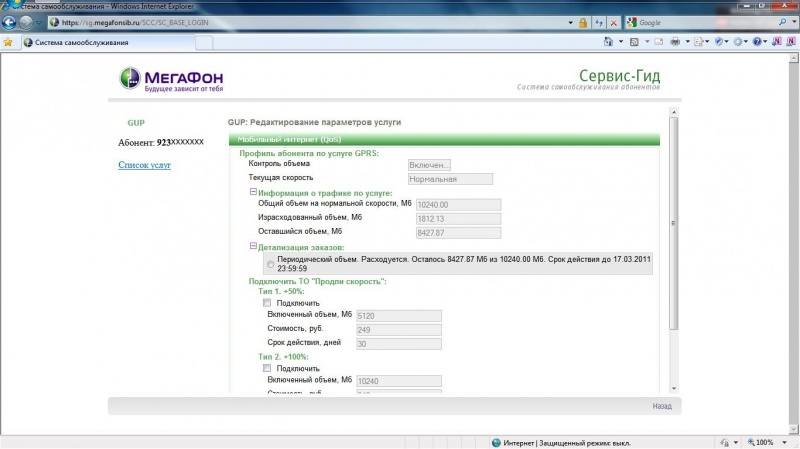Click the Подключить ТО "Продли скорость" heading

[317, 281]
